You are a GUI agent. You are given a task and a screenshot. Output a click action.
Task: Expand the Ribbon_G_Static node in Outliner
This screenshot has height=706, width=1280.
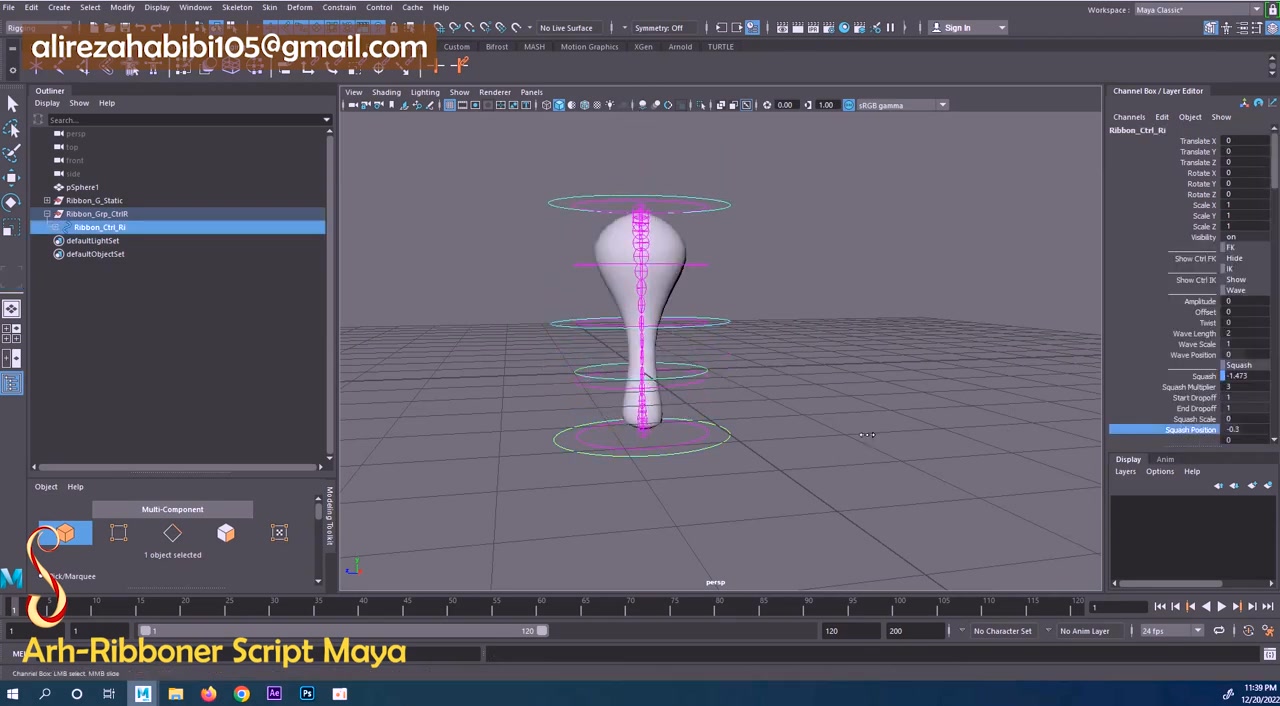coord(46,201)
